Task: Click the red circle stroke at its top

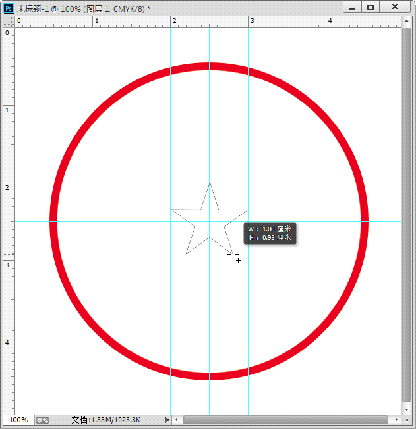Action: pyautogui.click(x=209, y=66)
